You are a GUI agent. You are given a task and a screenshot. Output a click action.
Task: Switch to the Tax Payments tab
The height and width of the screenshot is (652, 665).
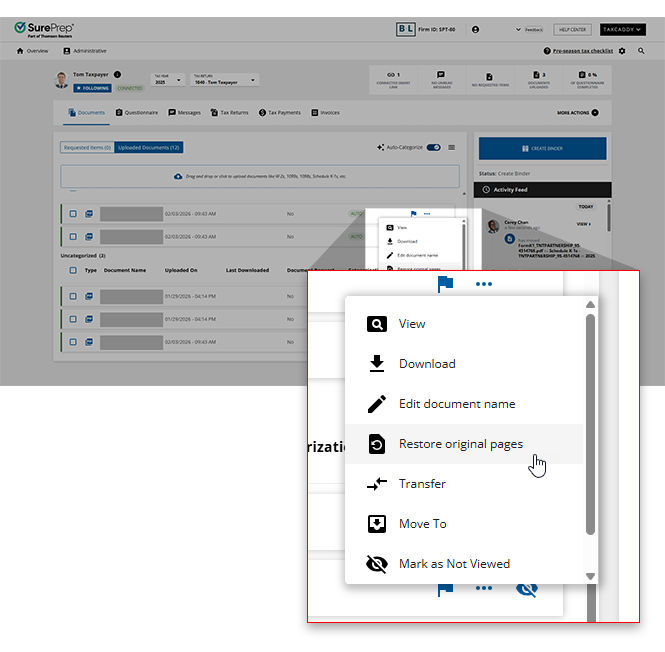(279, 113)
